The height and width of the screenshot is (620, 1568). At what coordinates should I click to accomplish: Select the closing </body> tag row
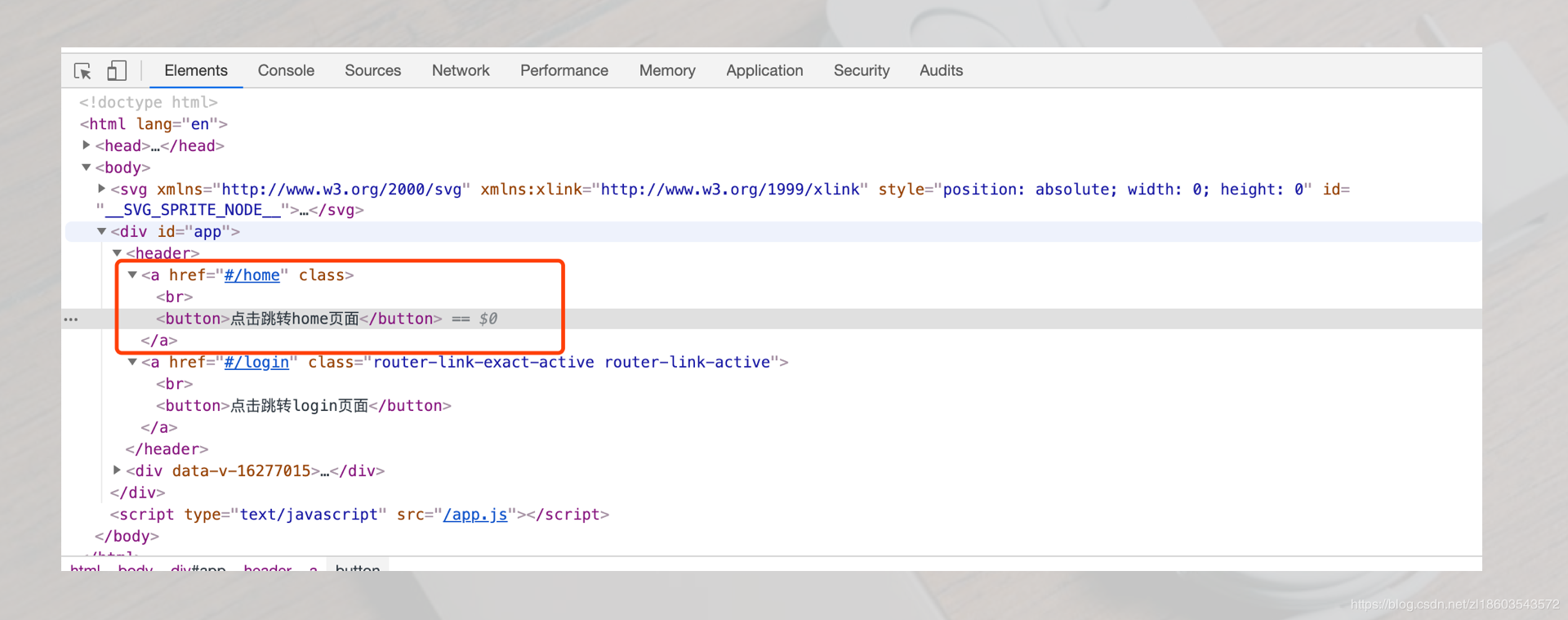[x=127, y=537]
